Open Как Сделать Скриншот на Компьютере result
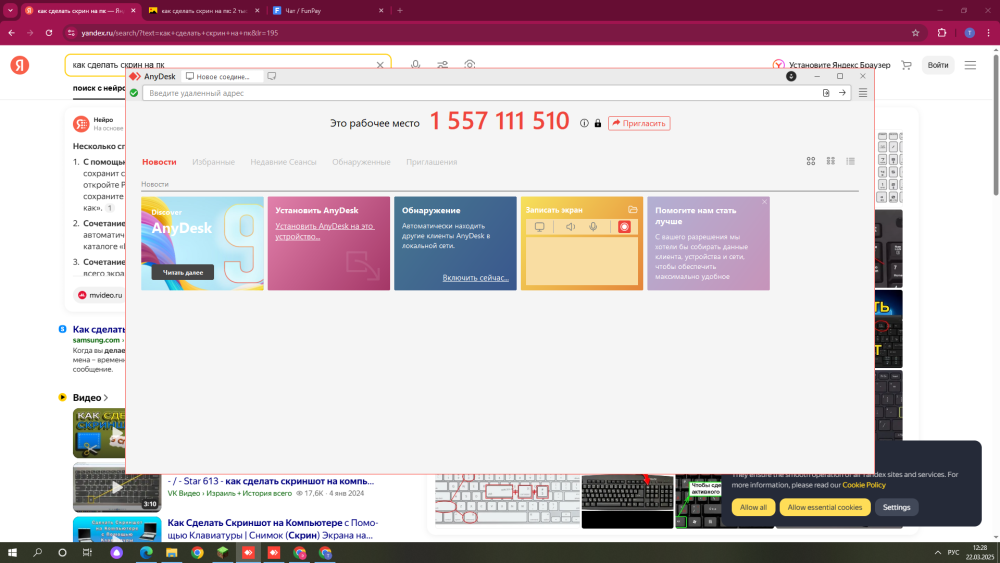Screen dimensions: 1000x563 273,529
